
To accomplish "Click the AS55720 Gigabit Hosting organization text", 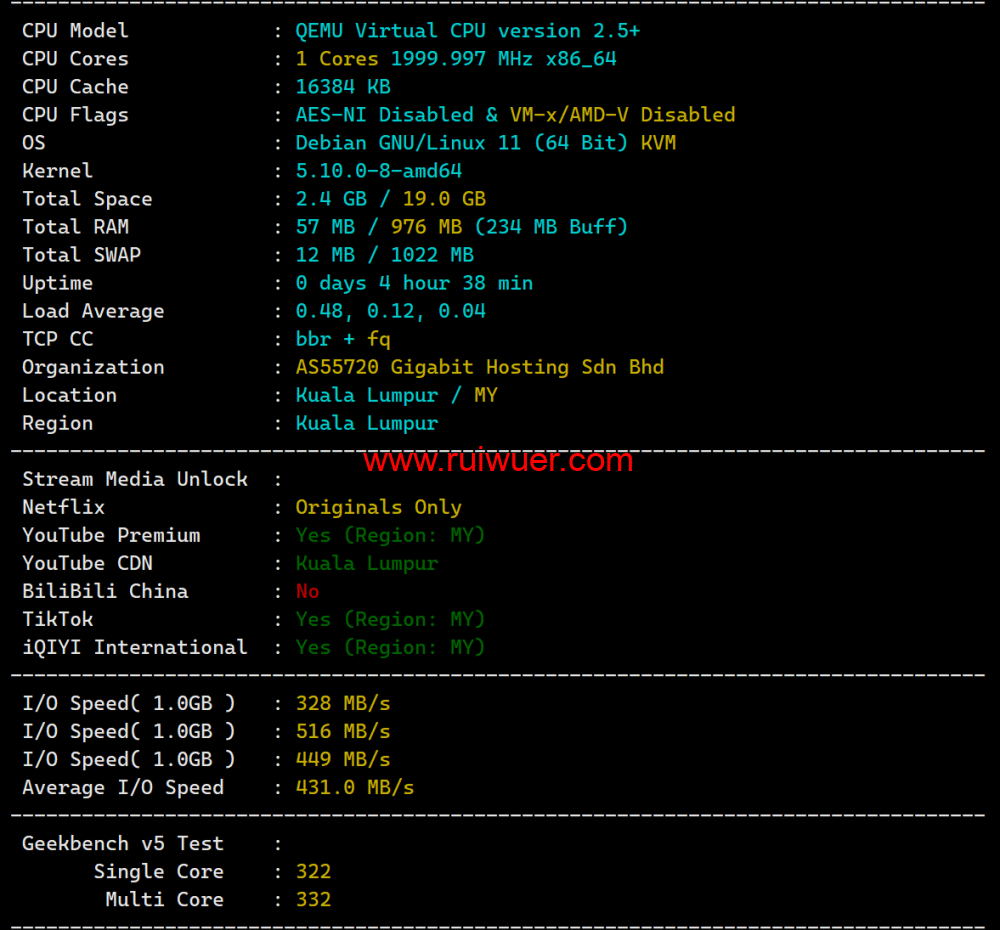I will tap(479, 367).
